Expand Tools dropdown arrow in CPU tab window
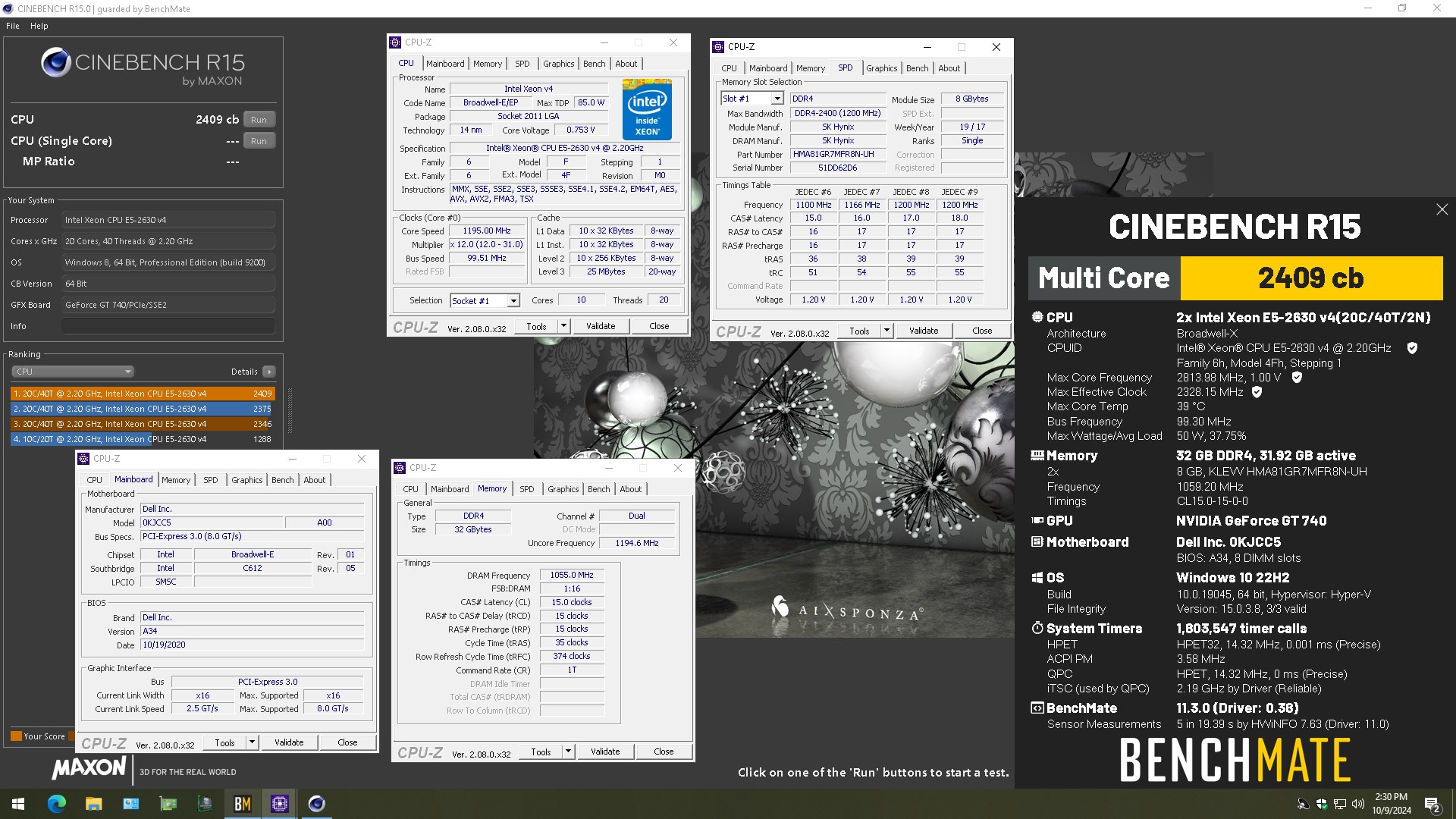Screen dimensions: 1456x819 [563, 326]
